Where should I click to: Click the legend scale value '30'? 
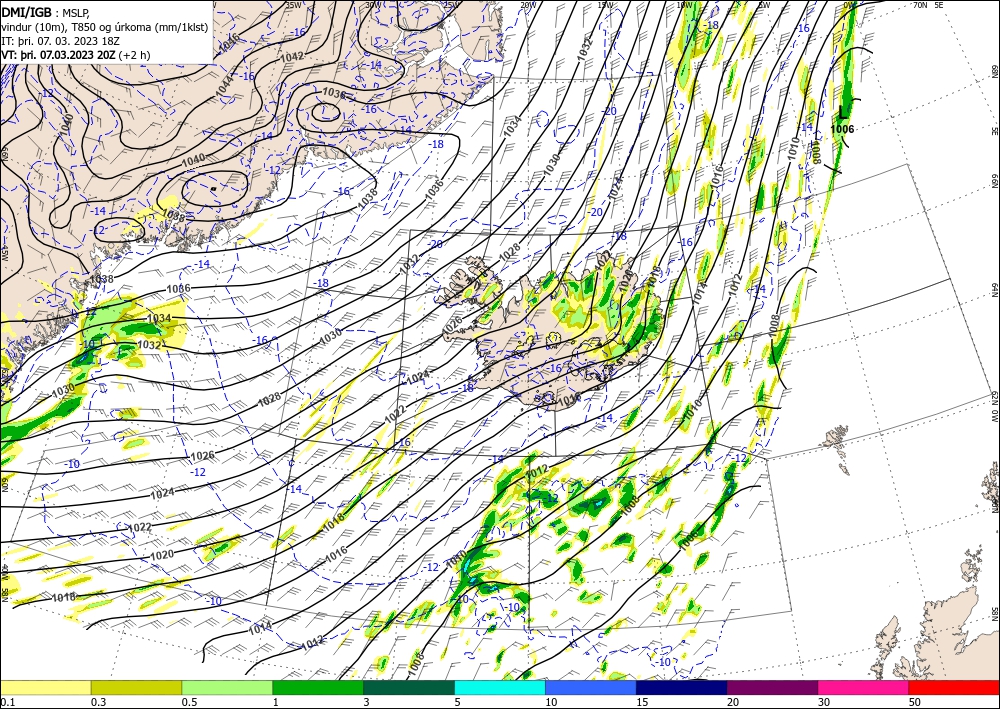tap(824, 702)
